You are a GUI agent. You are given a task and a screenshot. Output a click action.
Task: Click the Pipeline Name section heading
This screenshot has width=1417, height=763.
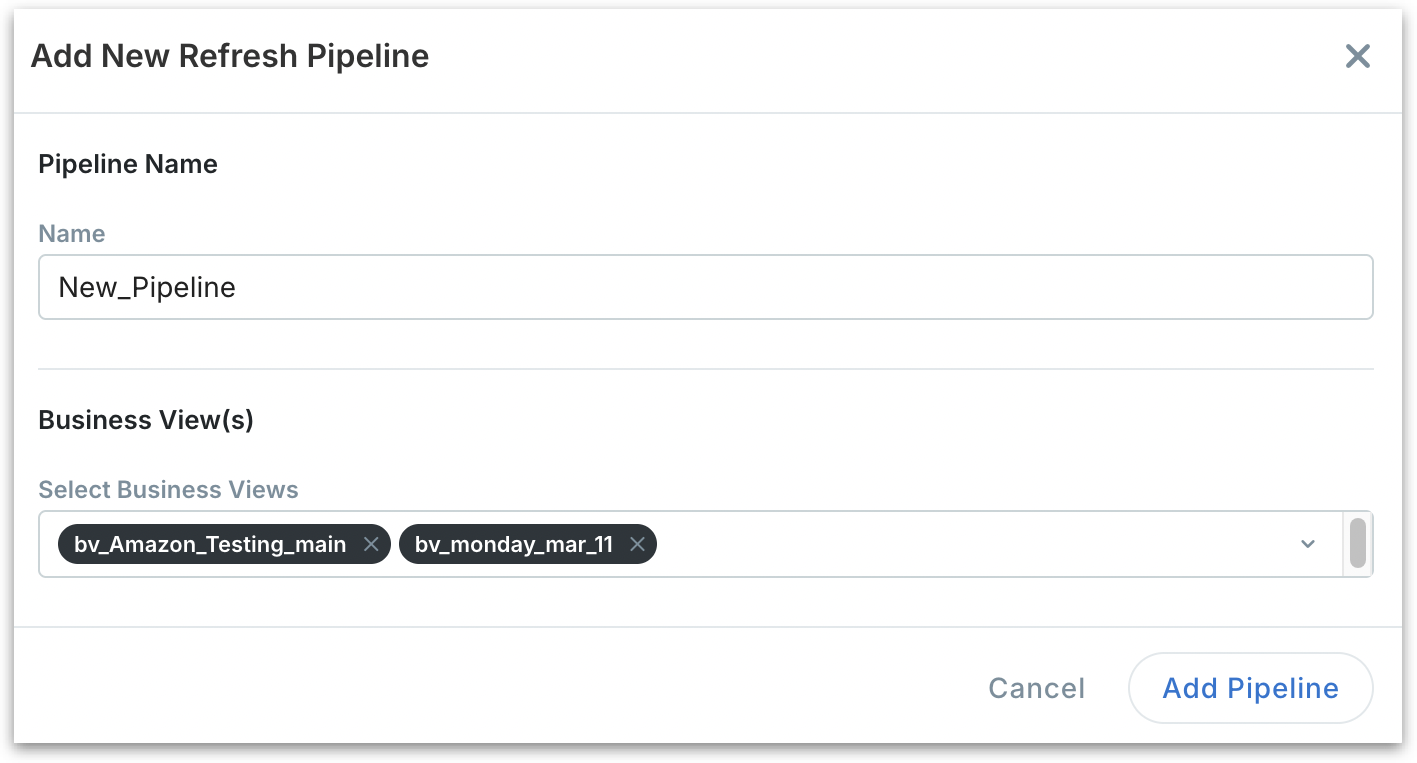click(x=128, y=164)
